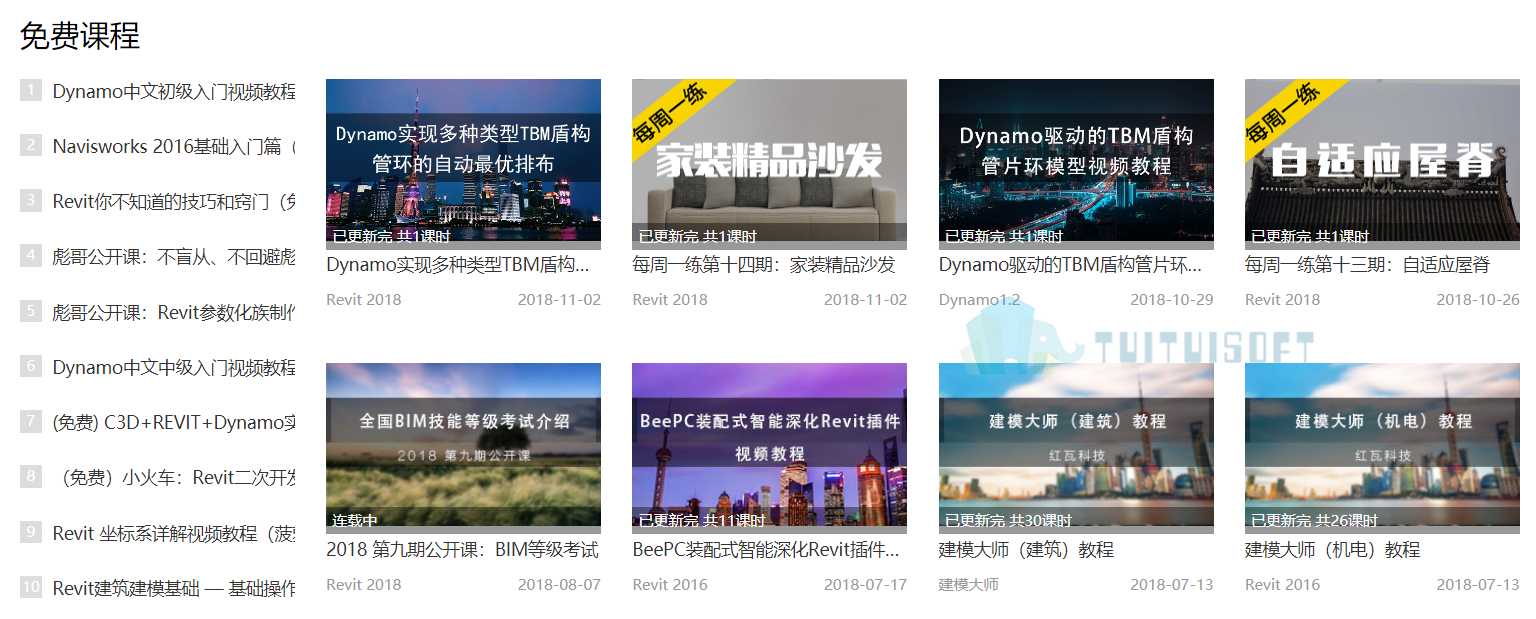
Task: Open 建模大师（机电）教程 thumbnail
Action: coord(1382,448)
